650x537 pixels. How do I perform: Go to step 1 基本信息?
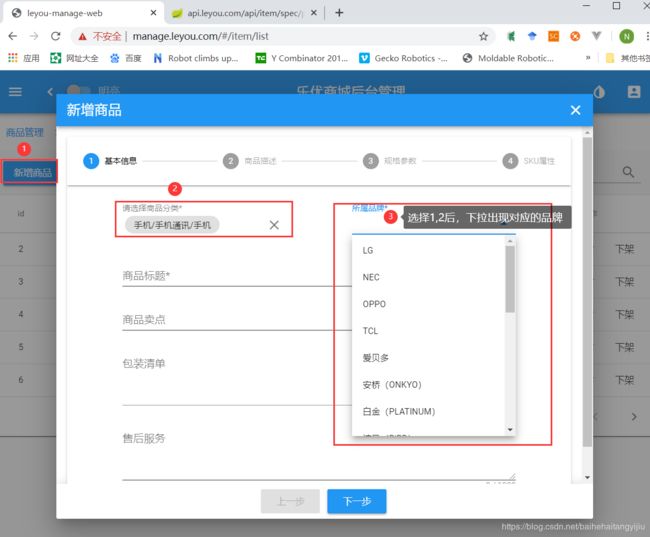coord(110,161)
